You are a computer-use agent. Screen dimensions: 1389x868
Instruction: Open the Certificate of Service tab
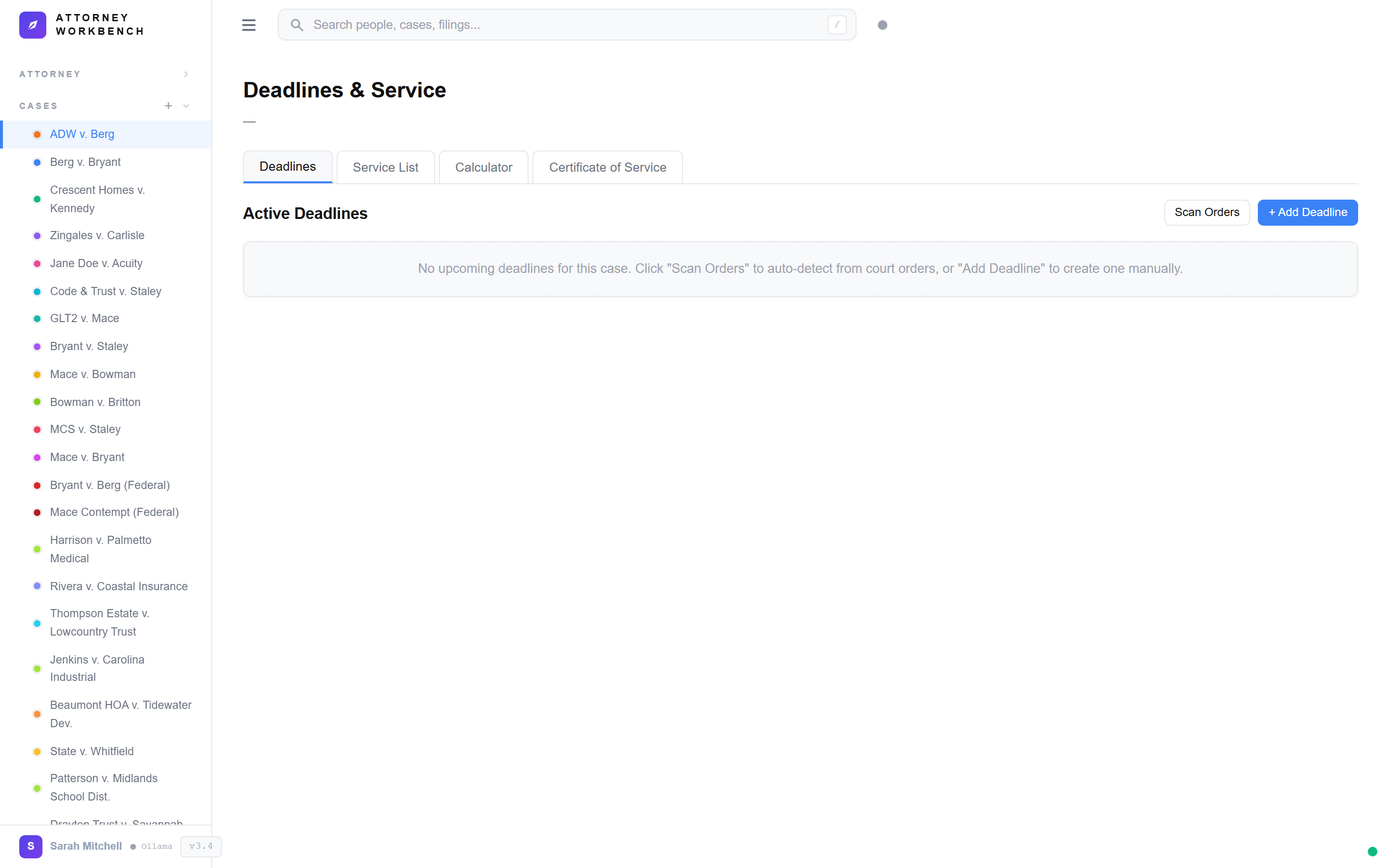607,167
